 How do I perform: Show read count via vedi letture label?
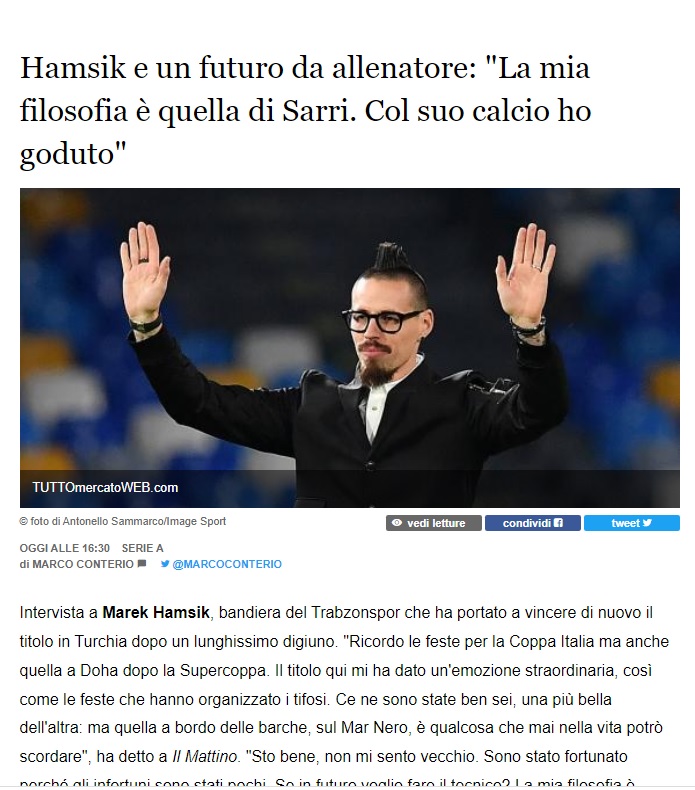pos(436,523)
